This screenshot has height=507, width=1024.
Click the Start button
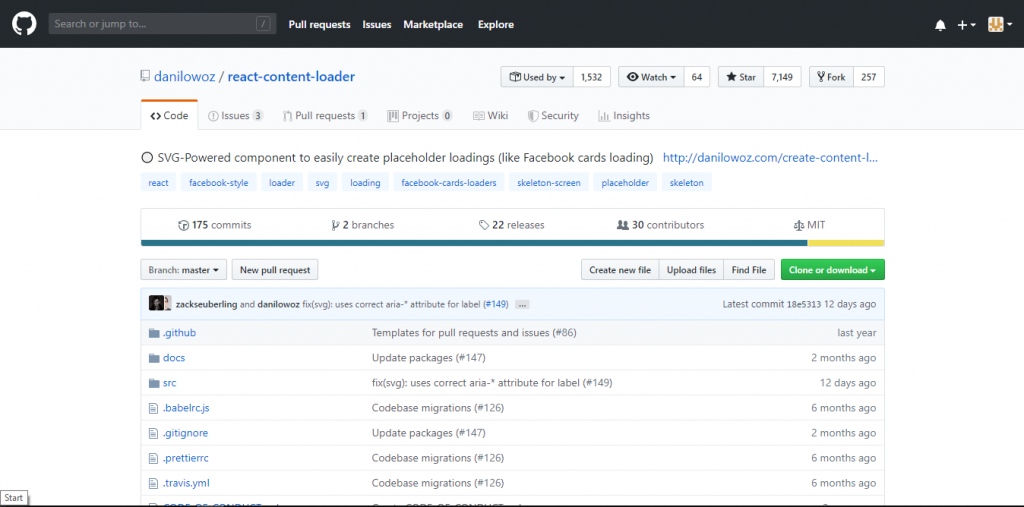14,498
